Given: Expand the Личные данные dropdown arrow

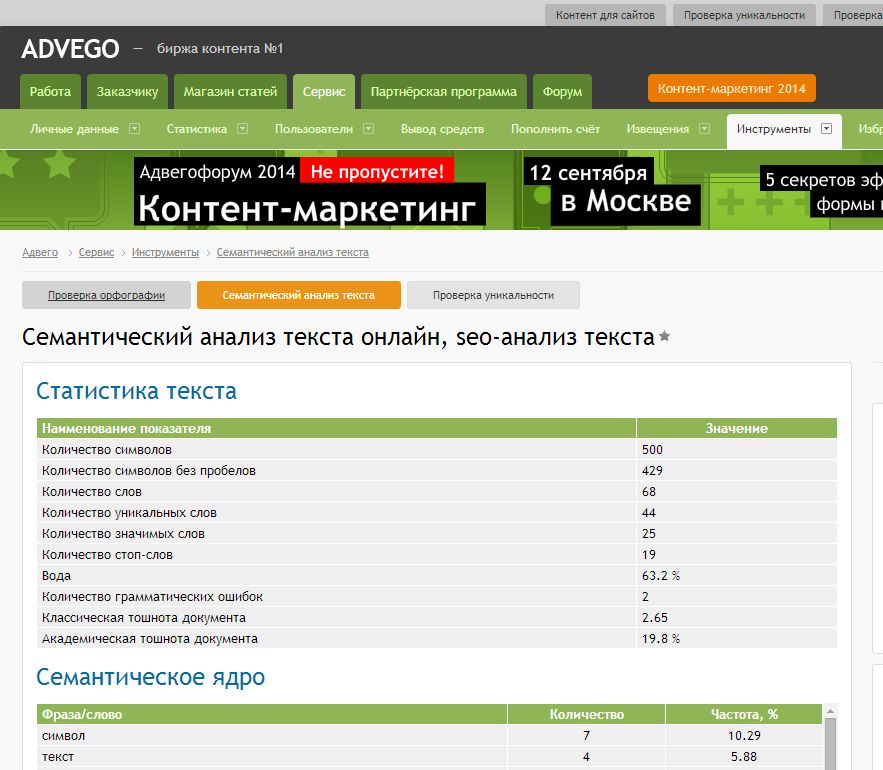Looking at the screenshot, I should [134, 129].
